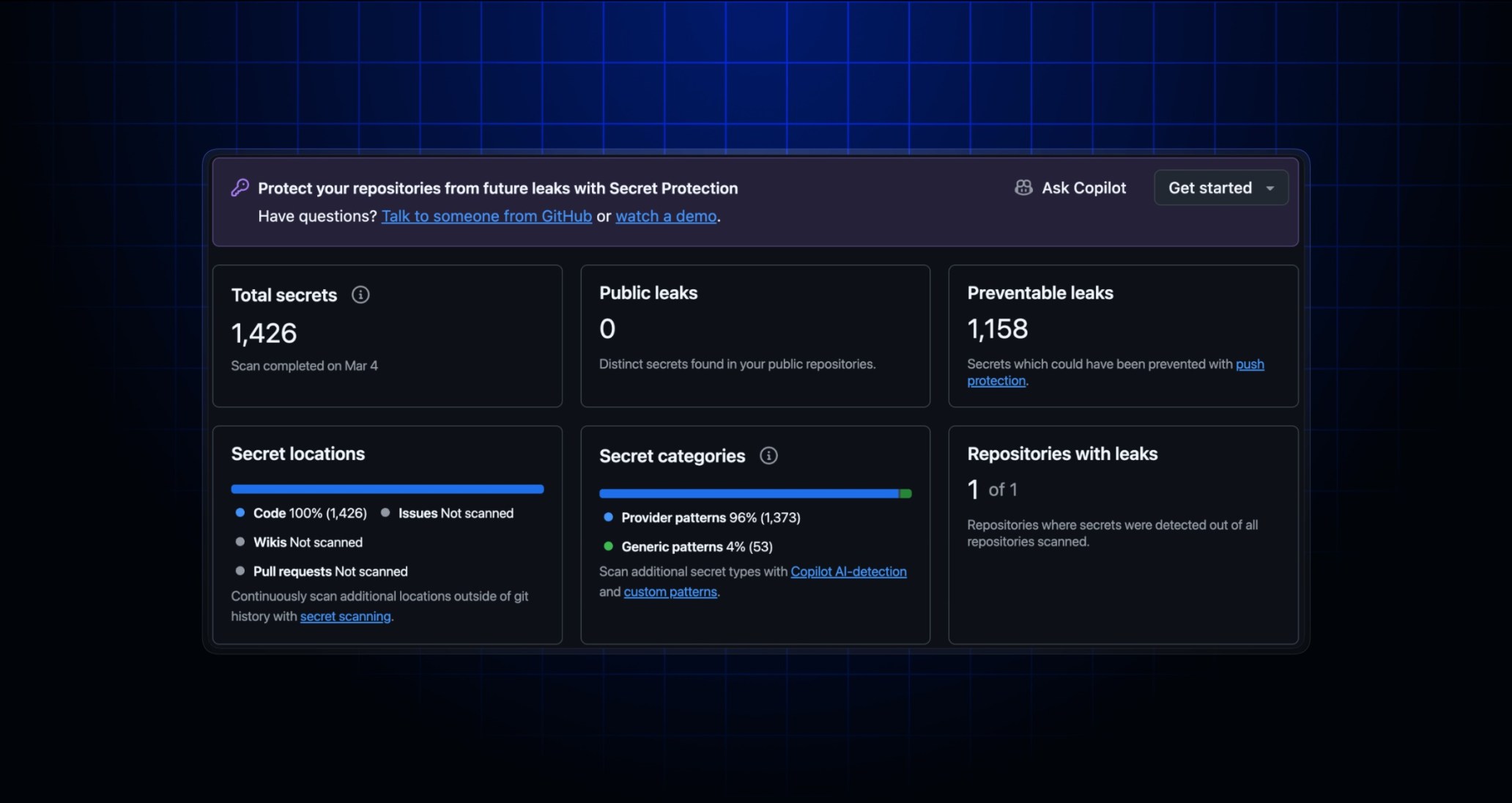Select the Ask Copilot menu item
This screenshot has height=803, width=1512.
1083,188
